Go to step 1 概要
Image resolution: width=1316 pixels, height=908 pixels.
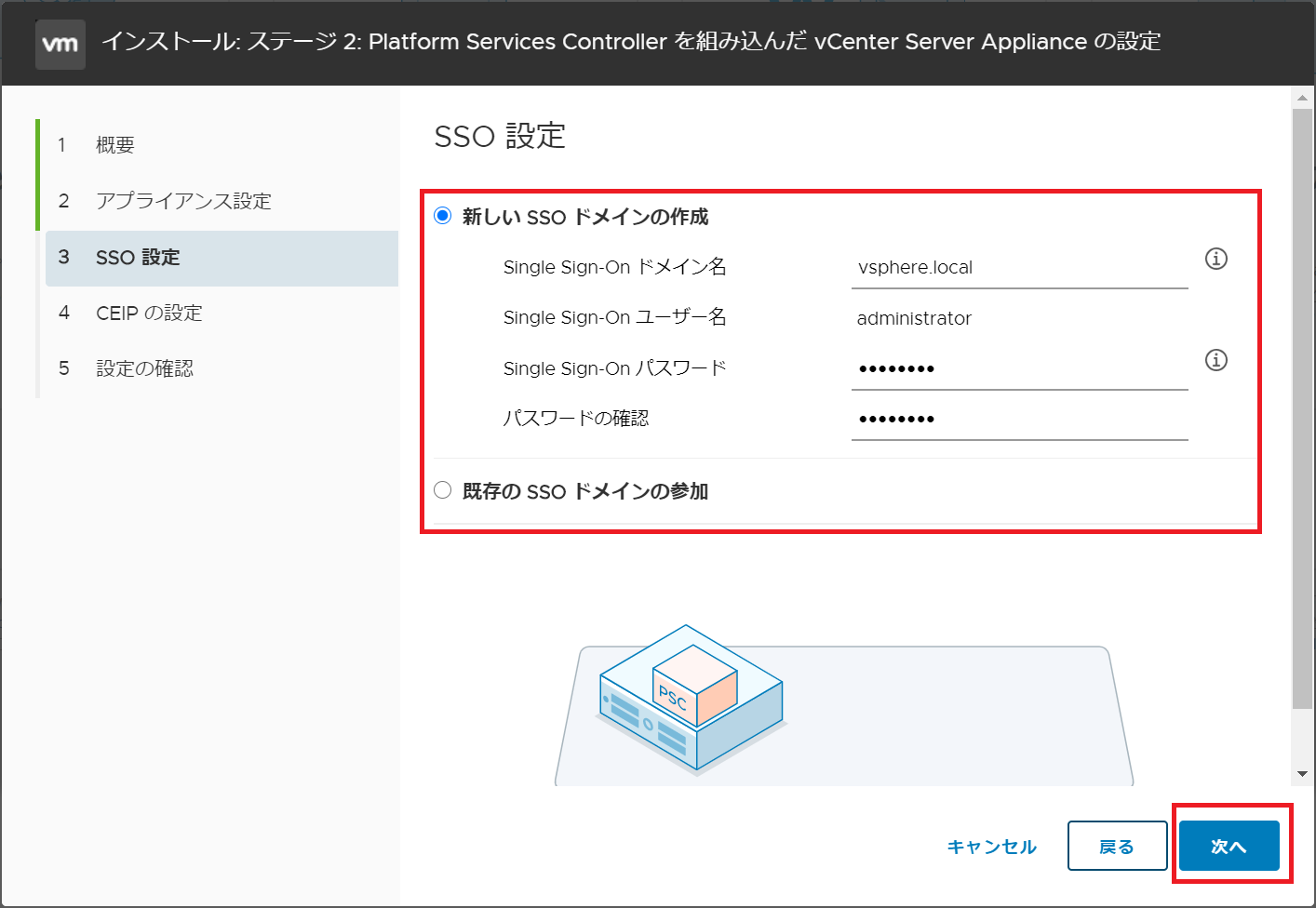click(x=222, y=145)
